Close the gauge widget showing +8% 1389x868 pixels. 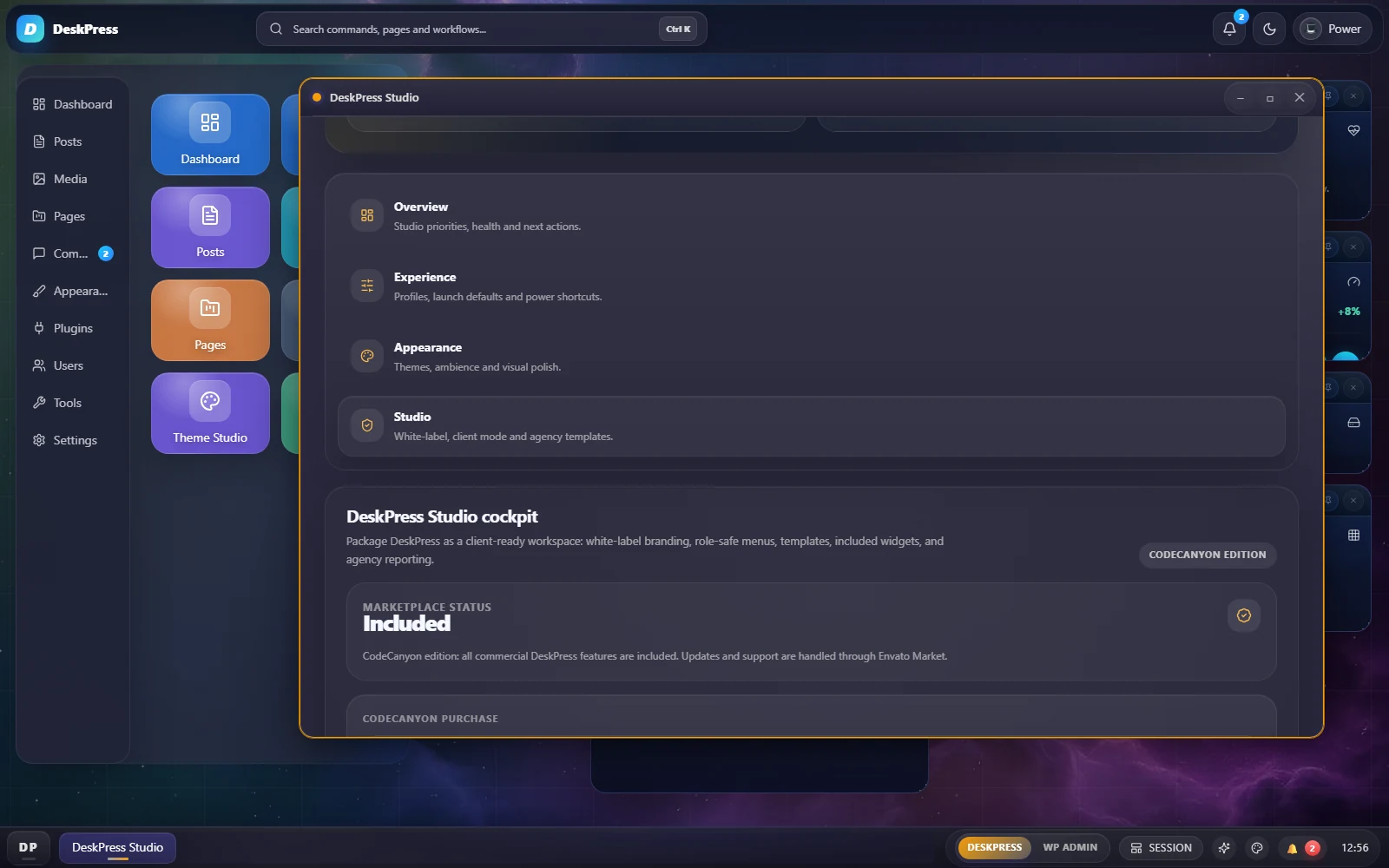pos(1353,247)
